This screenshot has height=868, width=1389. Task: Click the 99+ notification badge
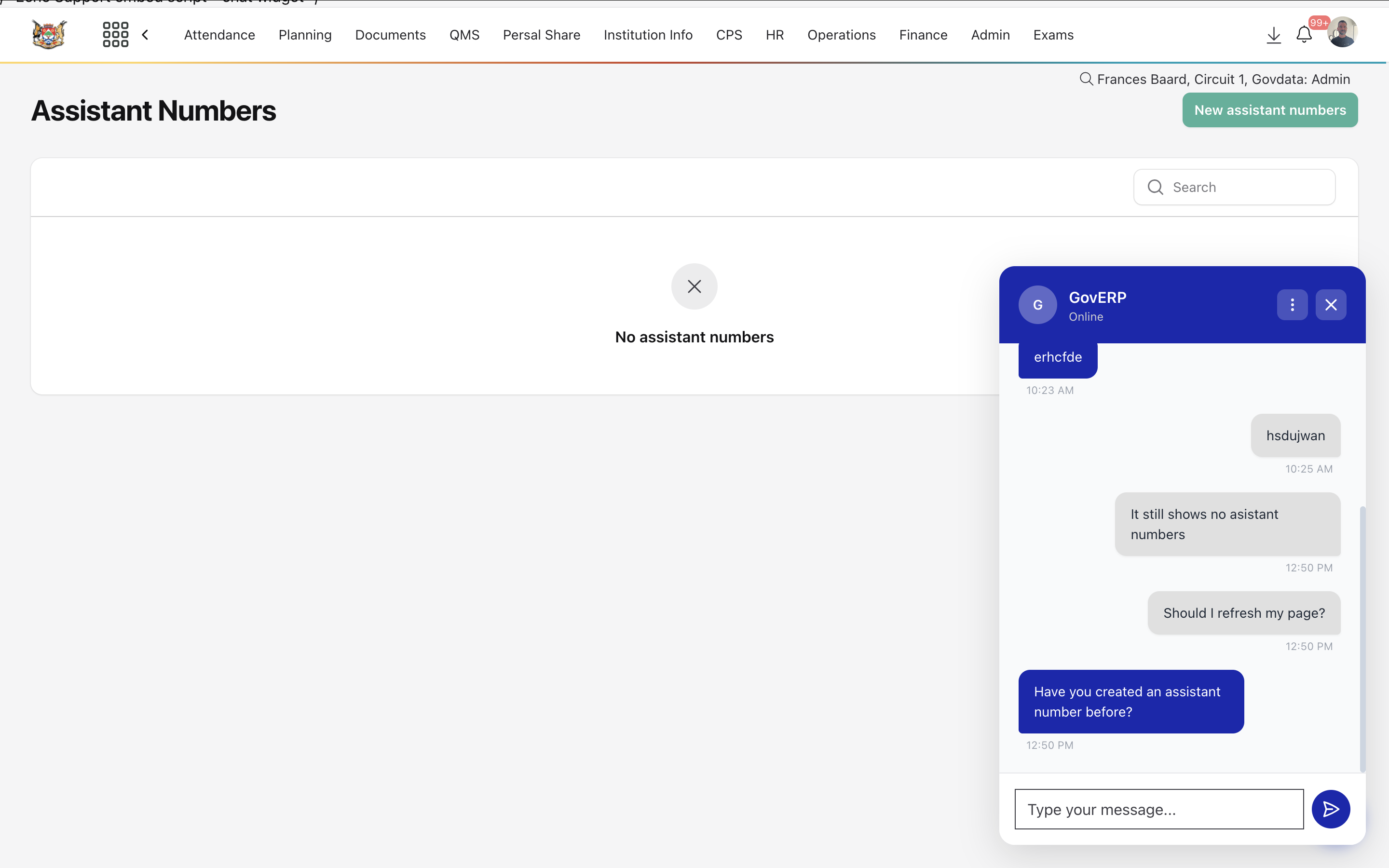click(x=1320, y=22)
